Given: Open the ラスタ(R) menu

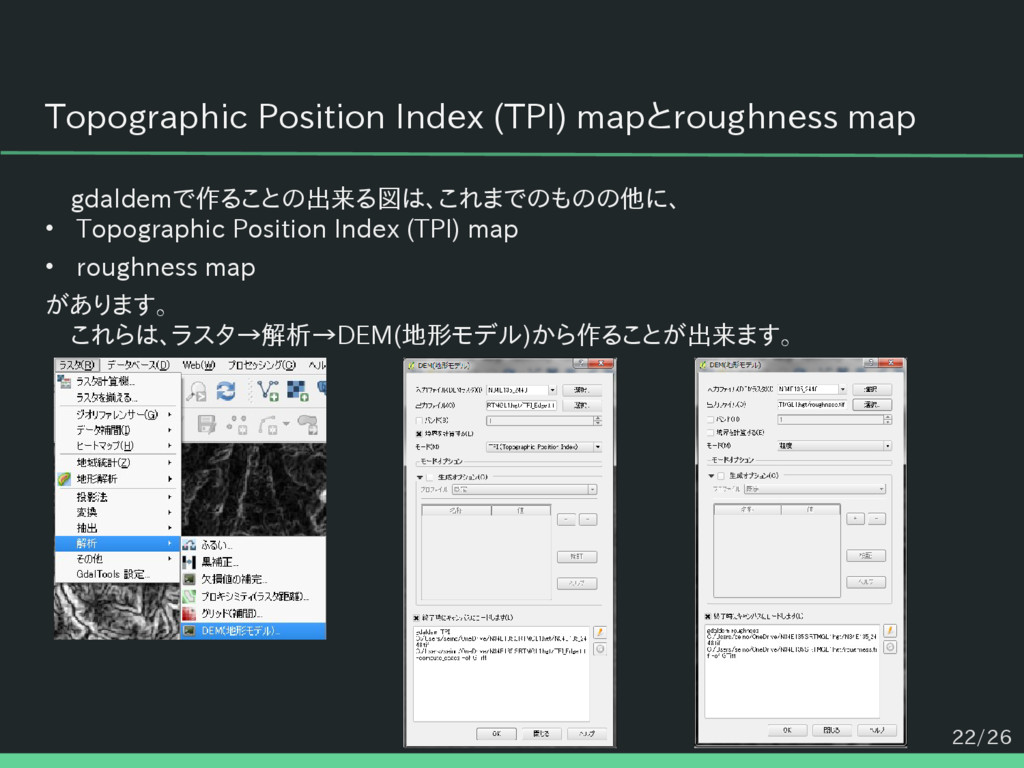Looking at the screenshot, I should [77, 365].
